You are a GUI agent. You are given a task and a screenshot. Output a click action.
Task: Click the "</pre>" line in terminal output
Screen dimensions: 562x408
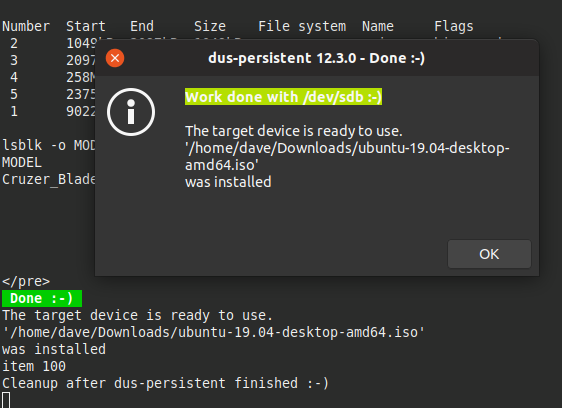coord(26,281)
